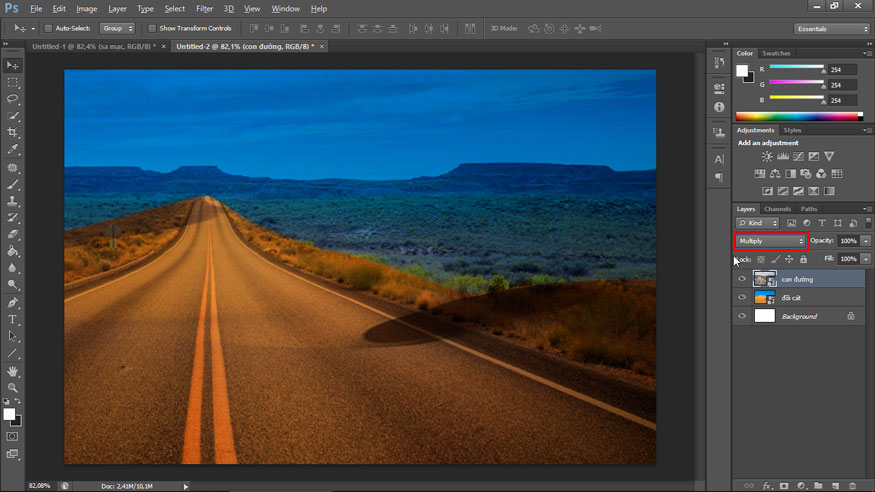Screen dimensions: 875x492
Task: Click the foreground color swatch in Color panel
Action: pyautogui.click(x=742, y=70)
